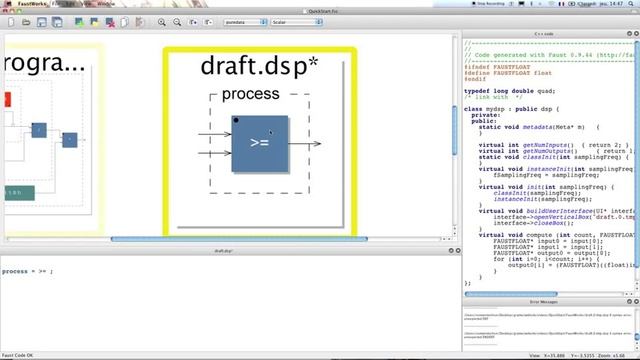
Task: Open the Scalar compilation mode dropdown
Action: tap(296, 22)
